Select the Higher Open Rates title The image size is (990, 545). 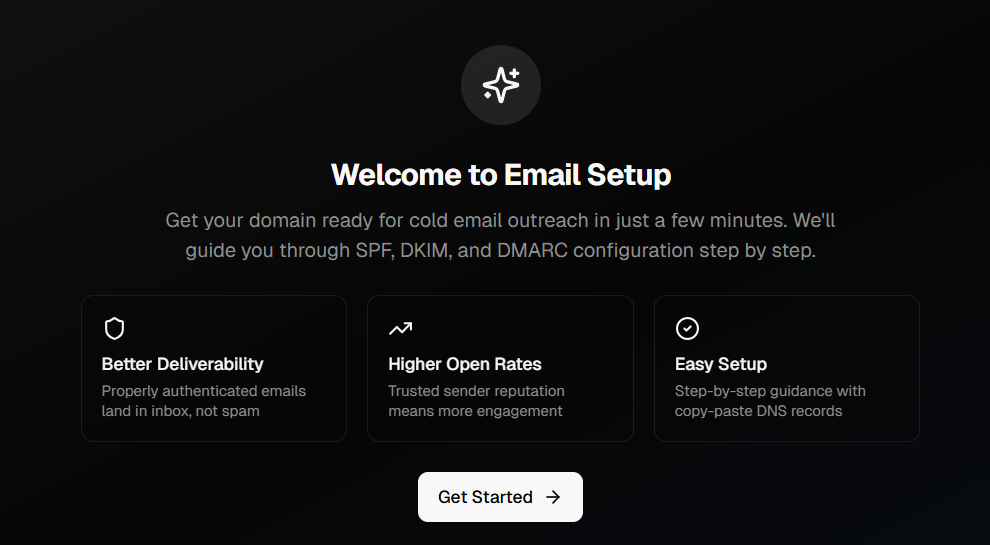pos(465,364)
